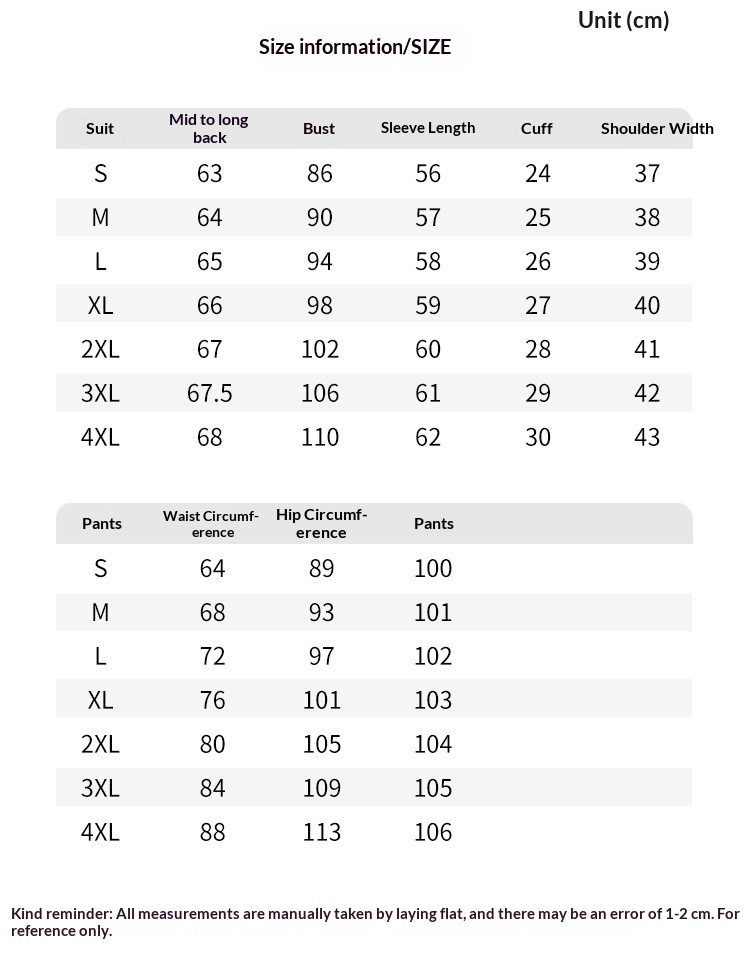Click the Bust column header
This screenshot has height=979, width=750.
pyautogui.click(x=319, y=129)
